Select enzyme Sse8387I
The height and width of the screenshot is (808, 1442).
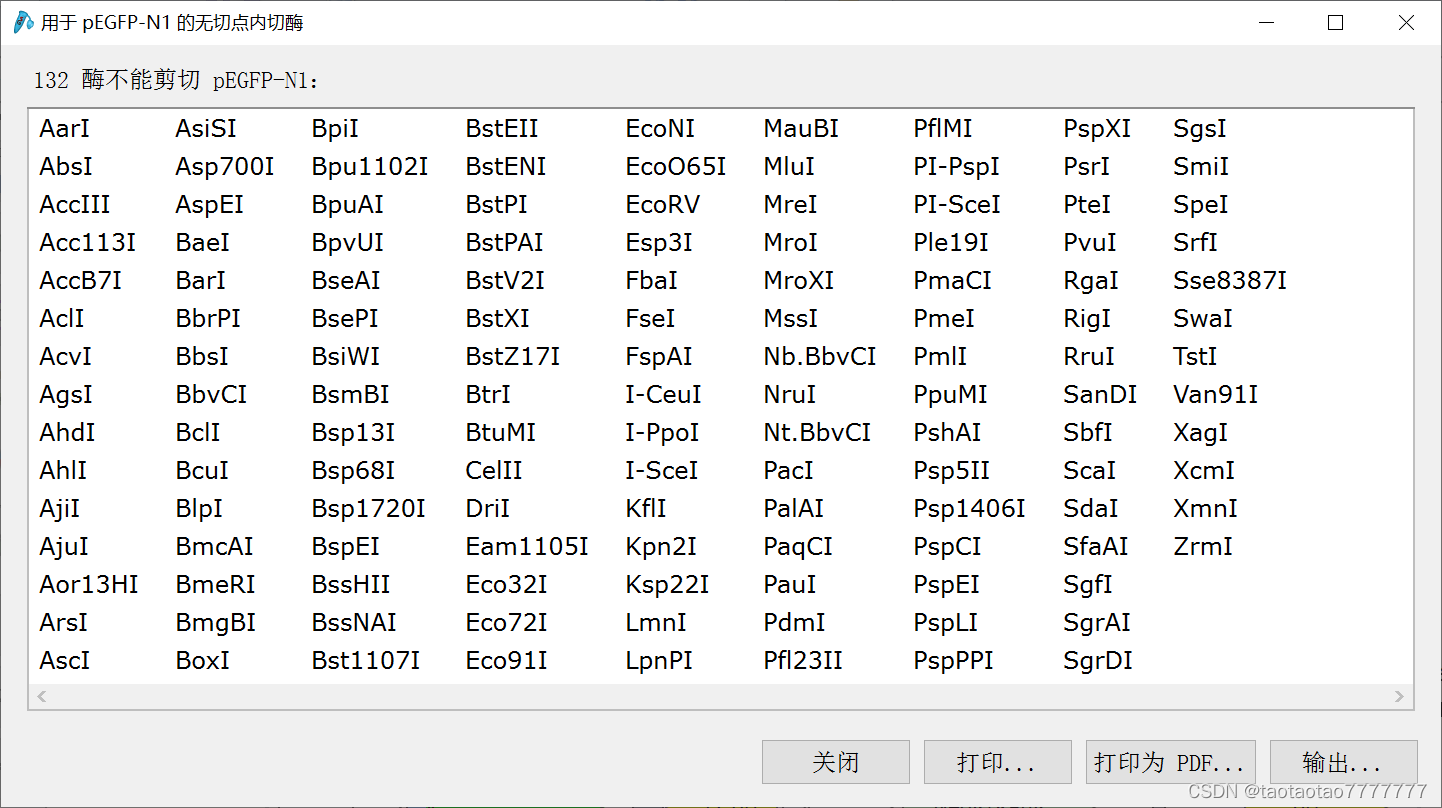point(1230,281)
